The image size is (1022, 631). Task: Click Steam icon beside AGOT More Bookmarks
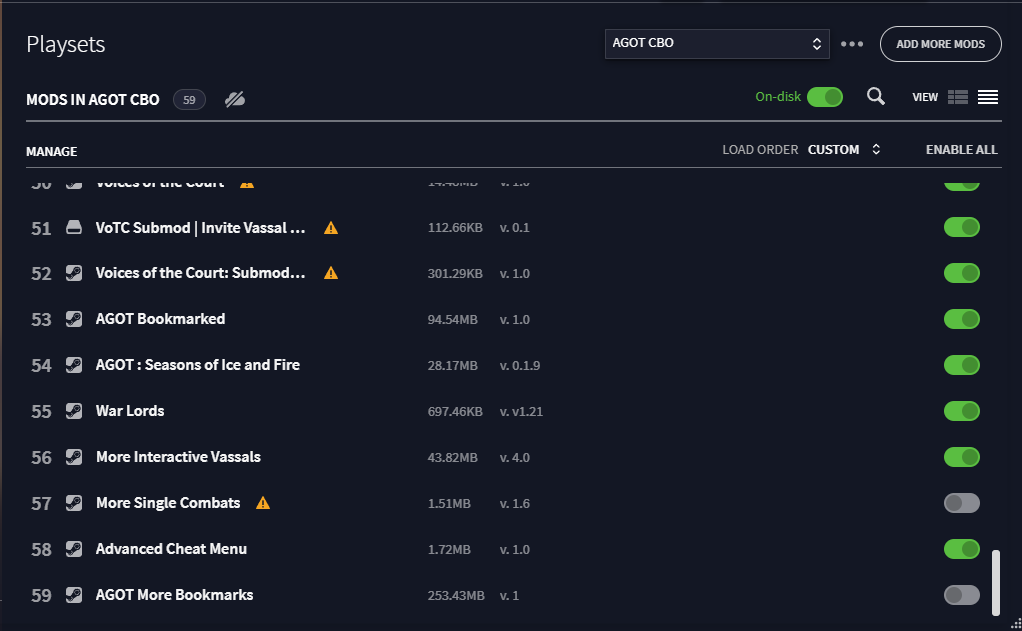[74, 594]
